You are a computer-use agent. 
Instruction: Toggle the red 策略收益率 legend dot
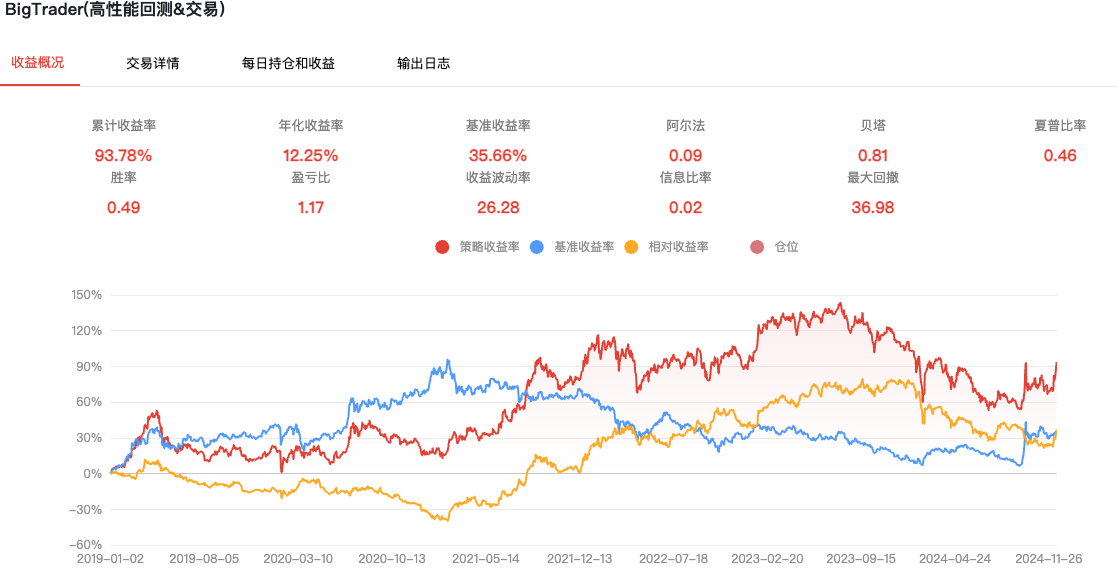[x=442, y=247]
